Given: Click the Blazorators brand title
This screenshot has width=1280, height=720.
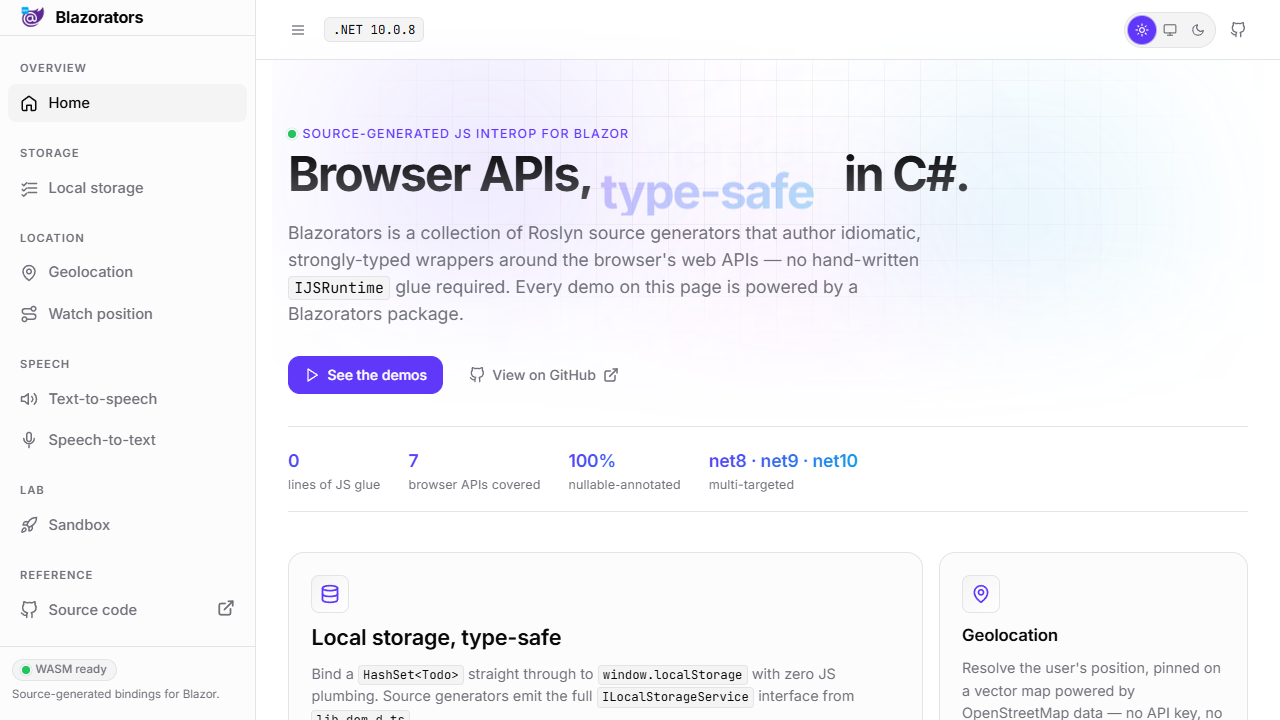Looking at the screenshot, I should click(x=99, y=17).
